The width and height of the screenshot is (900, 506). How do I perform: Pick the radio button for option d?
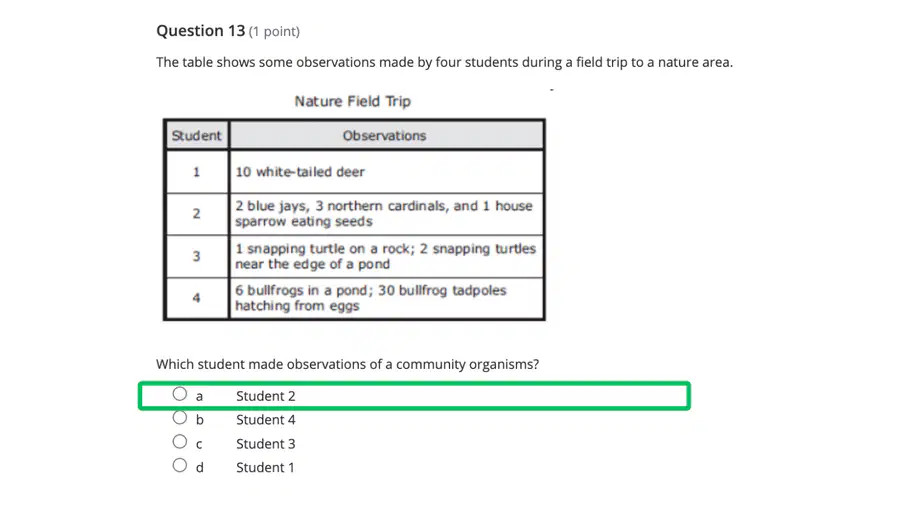point(180,465)
